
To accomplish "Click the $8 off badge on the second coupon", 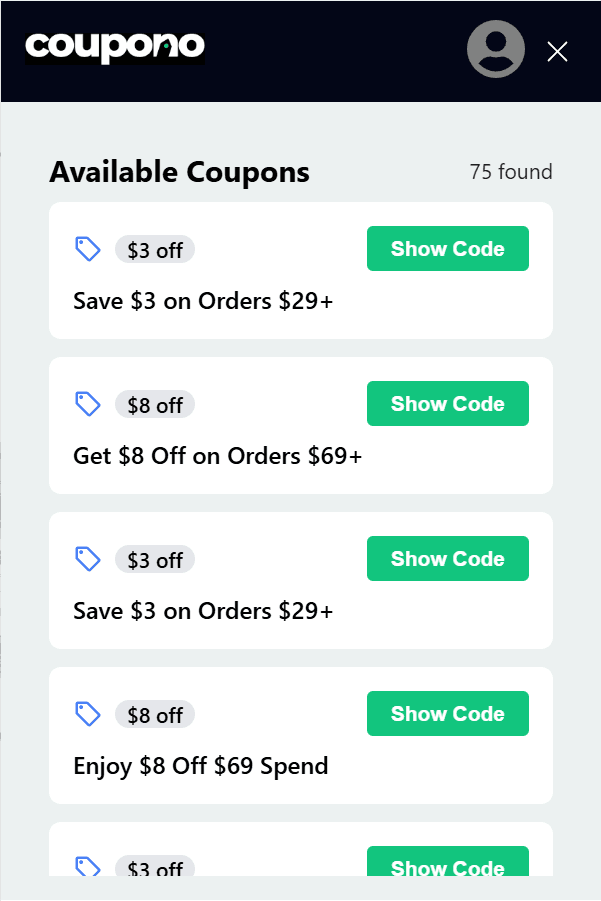I will click(154, 404).
